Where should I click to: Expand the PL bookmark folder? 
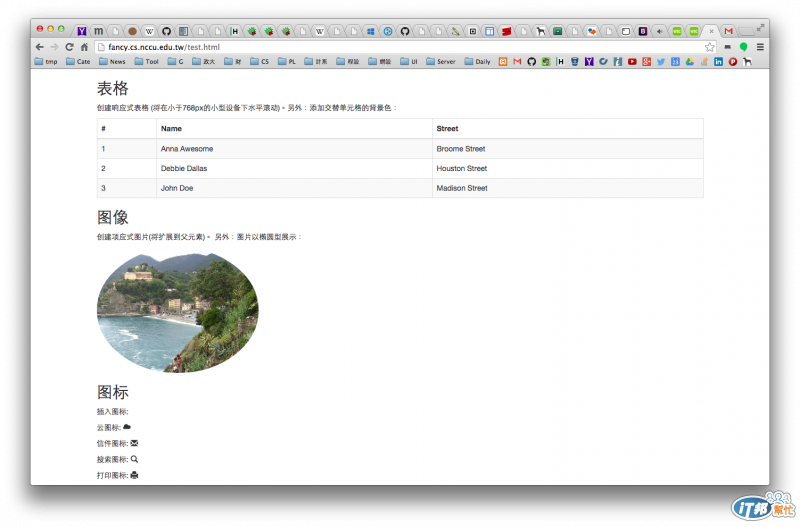pos(287,62)
